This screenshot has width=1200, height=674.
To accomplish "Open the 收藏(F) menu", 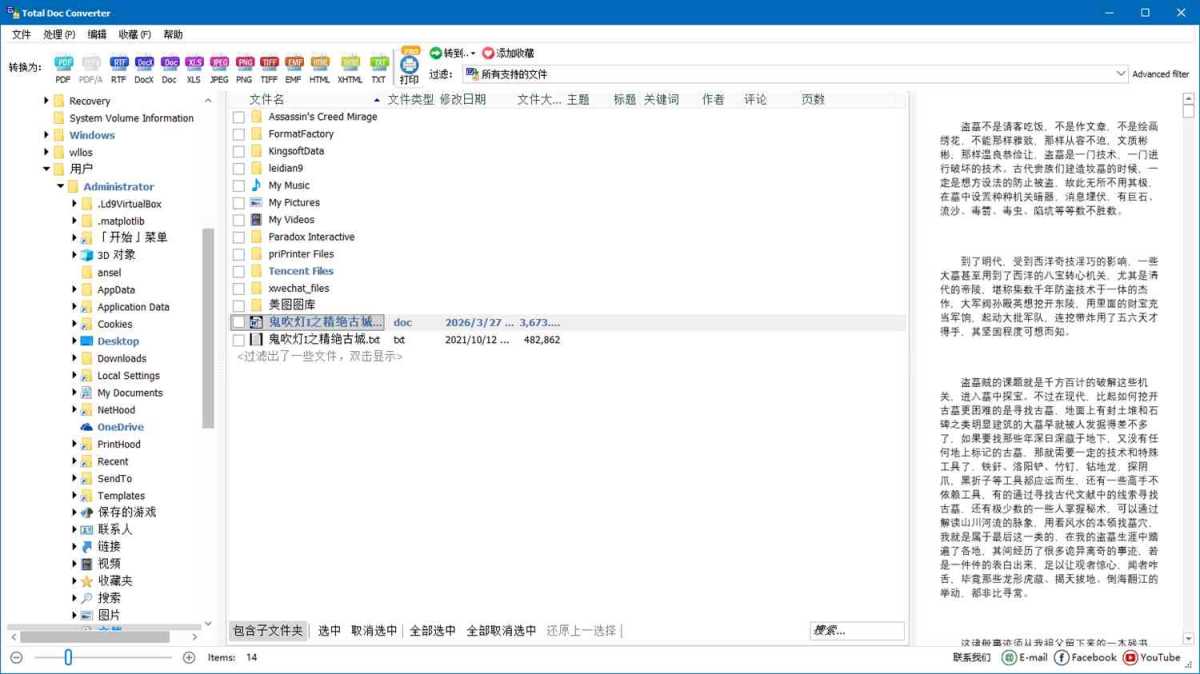I will 136,33.
